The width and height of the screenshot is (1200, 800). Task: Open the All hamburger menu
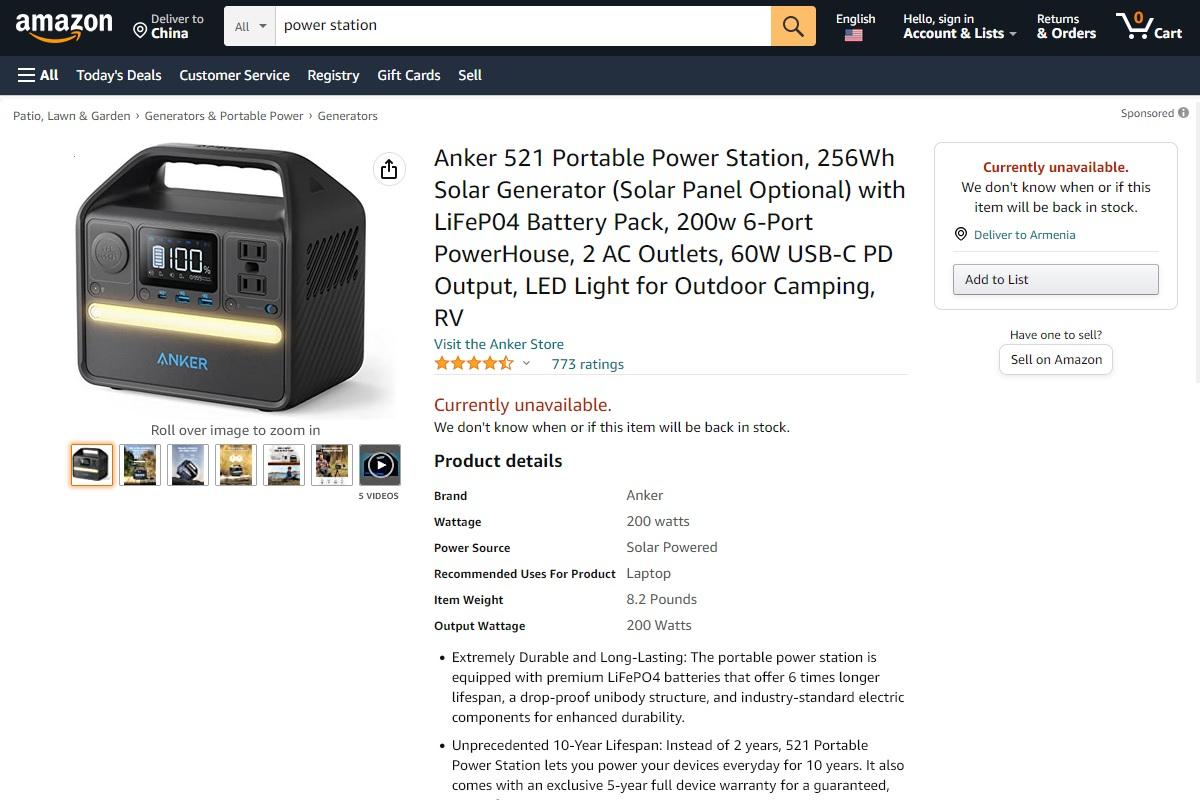tap(38, 75)
